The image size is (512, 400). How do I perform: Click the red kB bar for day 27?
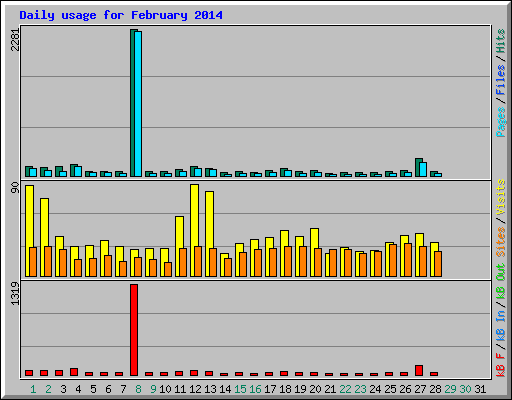click(419, 370)
